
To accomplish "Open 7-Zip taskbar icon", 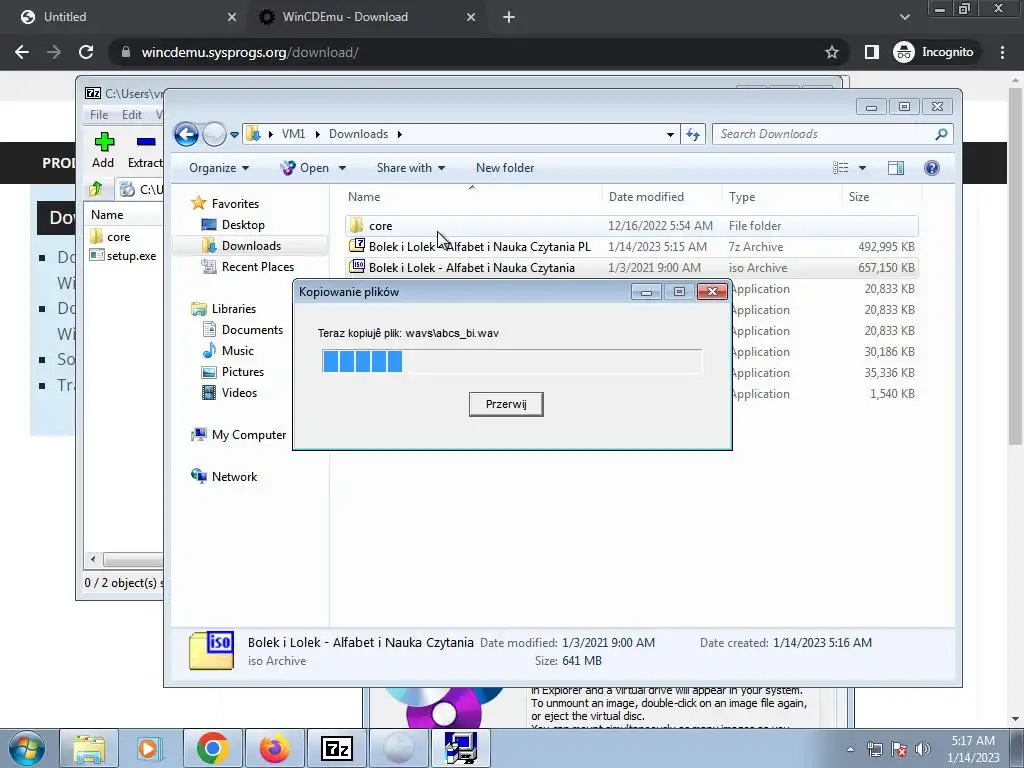I will (337, 748).
